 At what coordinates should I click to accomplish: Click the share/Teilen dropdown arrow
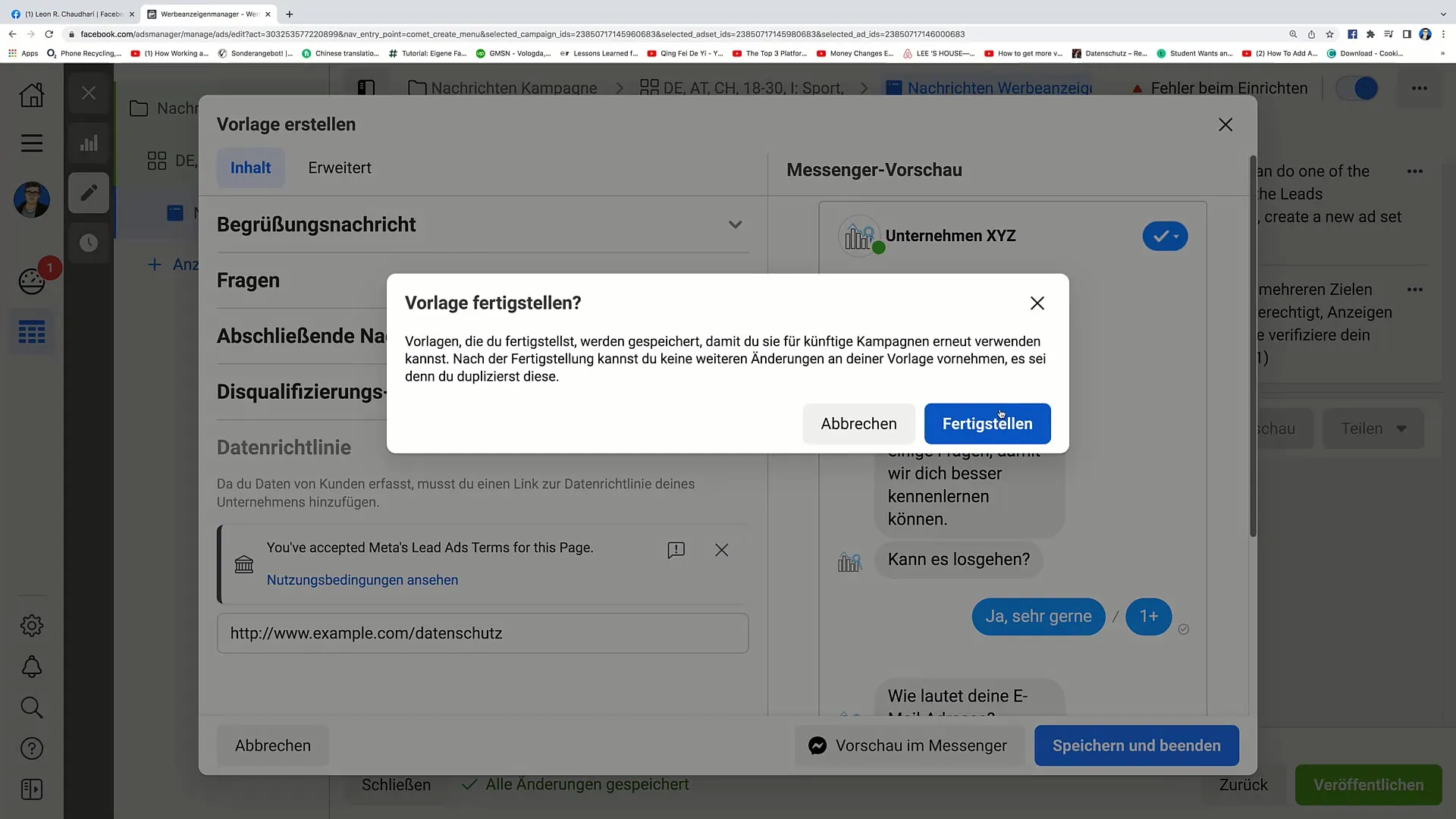click(1401, 428)
